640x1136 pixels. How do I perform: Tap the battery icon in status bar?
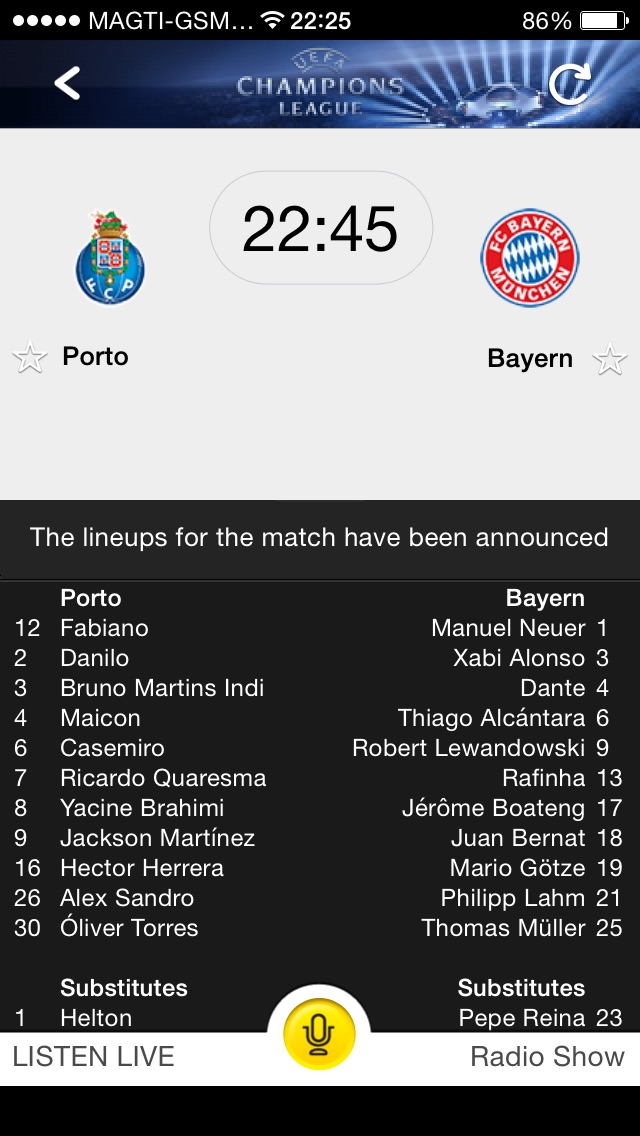pos(605,20)
